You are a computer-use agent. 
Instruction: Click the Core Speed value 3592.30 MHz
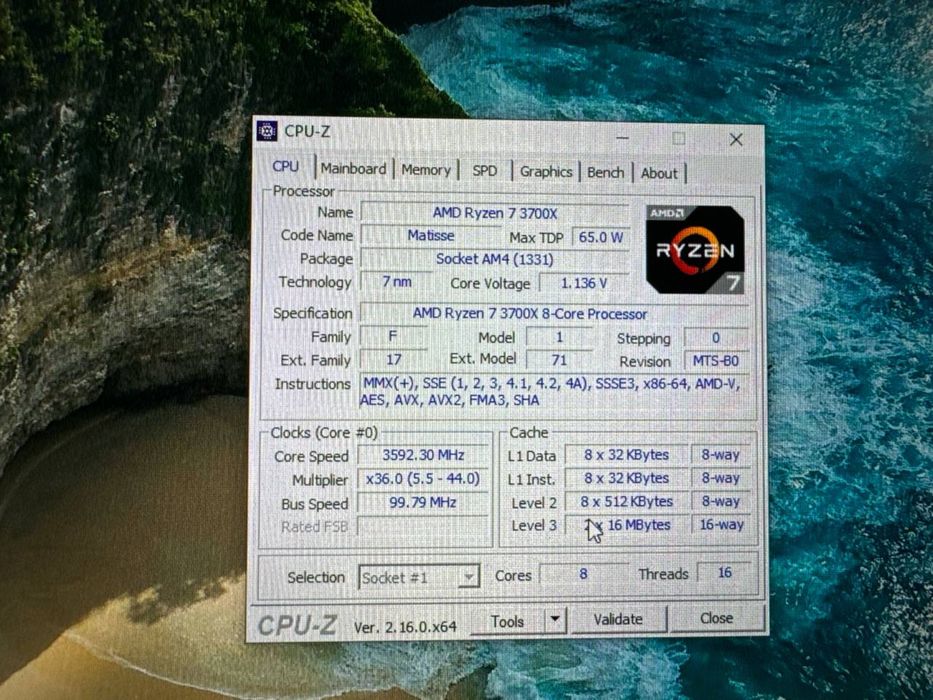click(x=423, y=455)
